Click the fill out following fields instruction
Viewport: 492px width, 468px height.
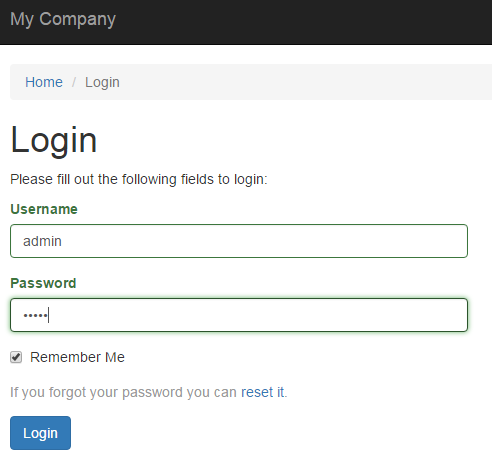139,179
